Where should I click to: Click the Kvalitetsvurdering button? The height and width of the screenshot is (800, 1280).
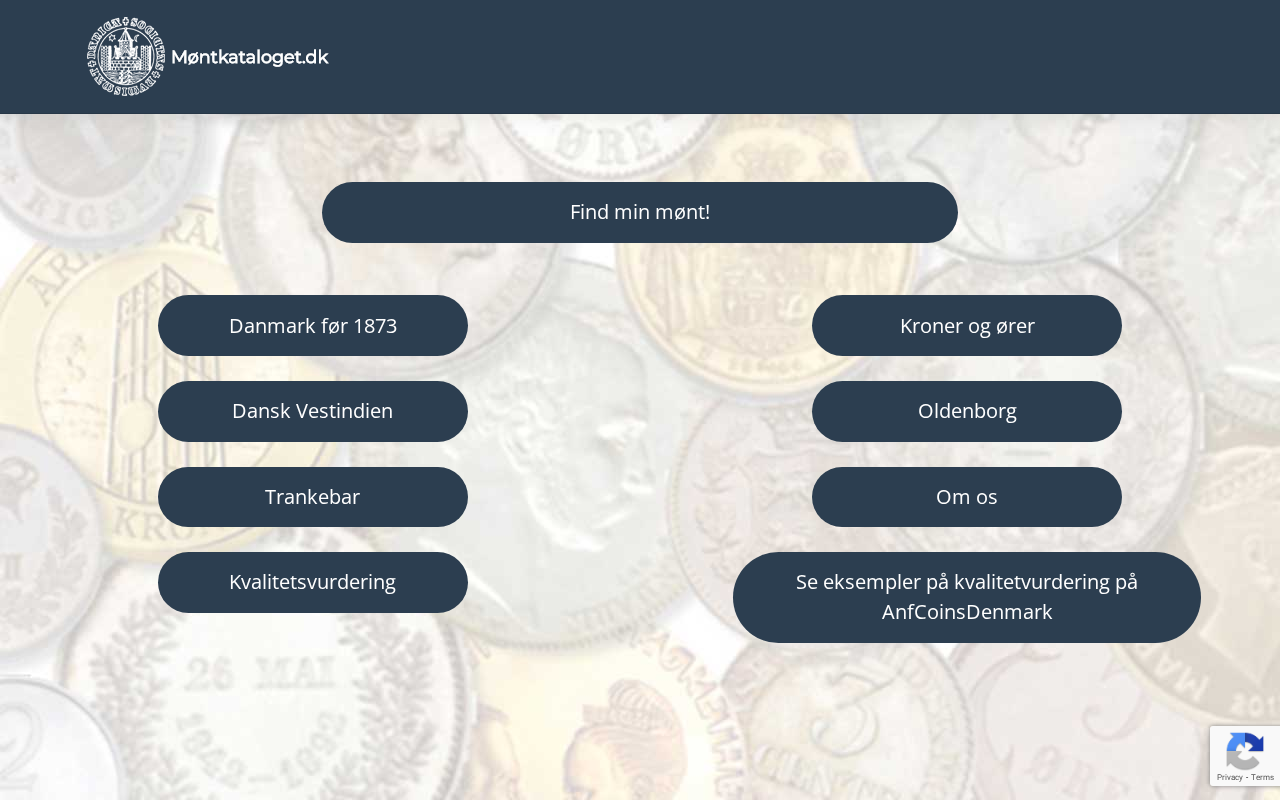313,582
